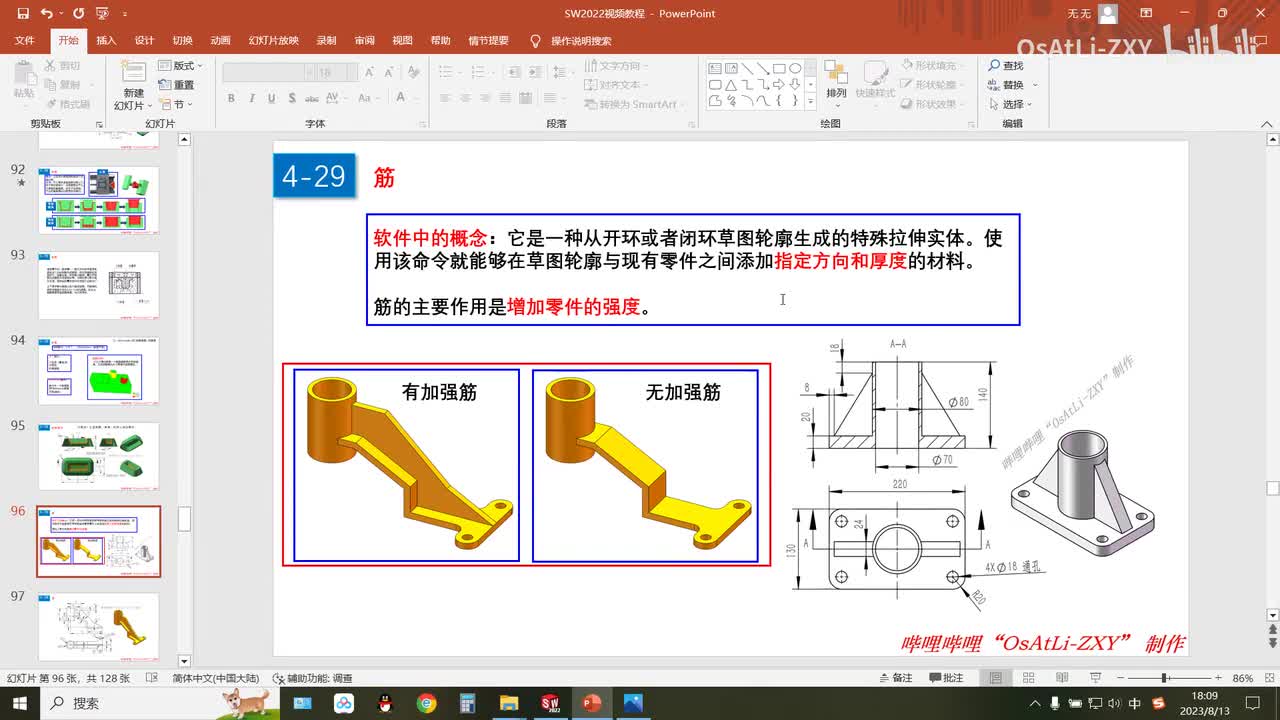Customize the quick access toolbar dropdown
This screenshot has height=720, width=1280.
coord(124,14)
